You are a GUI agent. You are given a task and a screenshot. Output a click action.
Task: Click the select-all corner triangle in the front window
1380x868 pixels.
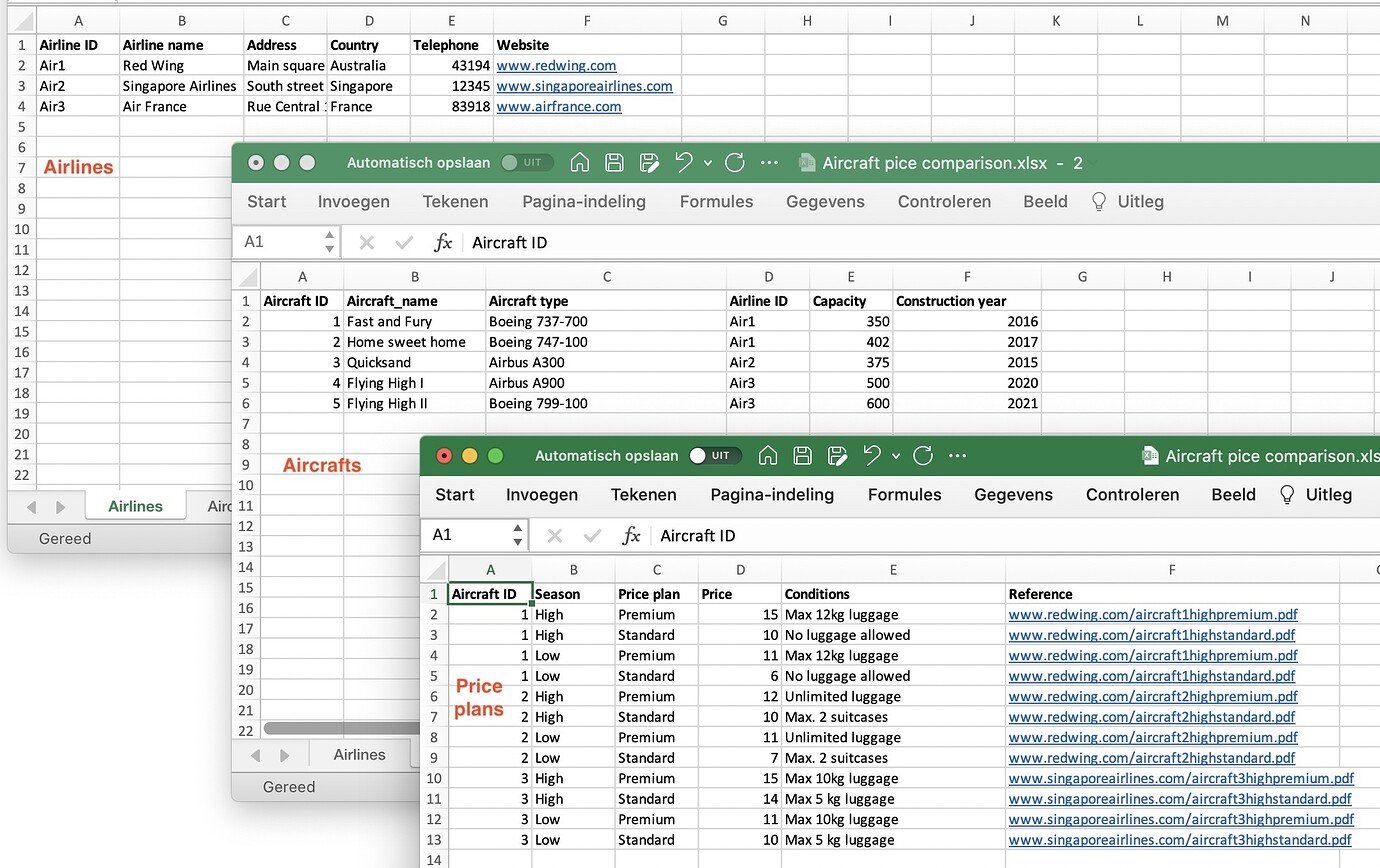pos(436,570)
